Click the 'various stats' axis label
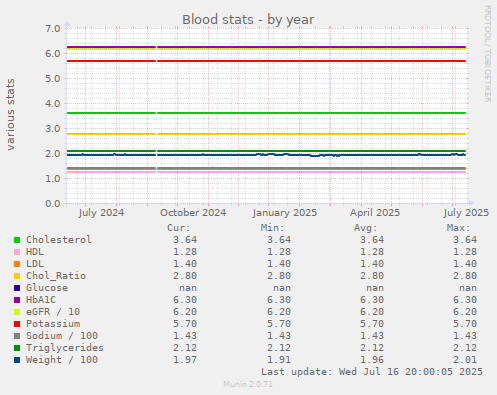Image resolution: width=497 pixels, height=395 pixels. [x=11, y=114]
